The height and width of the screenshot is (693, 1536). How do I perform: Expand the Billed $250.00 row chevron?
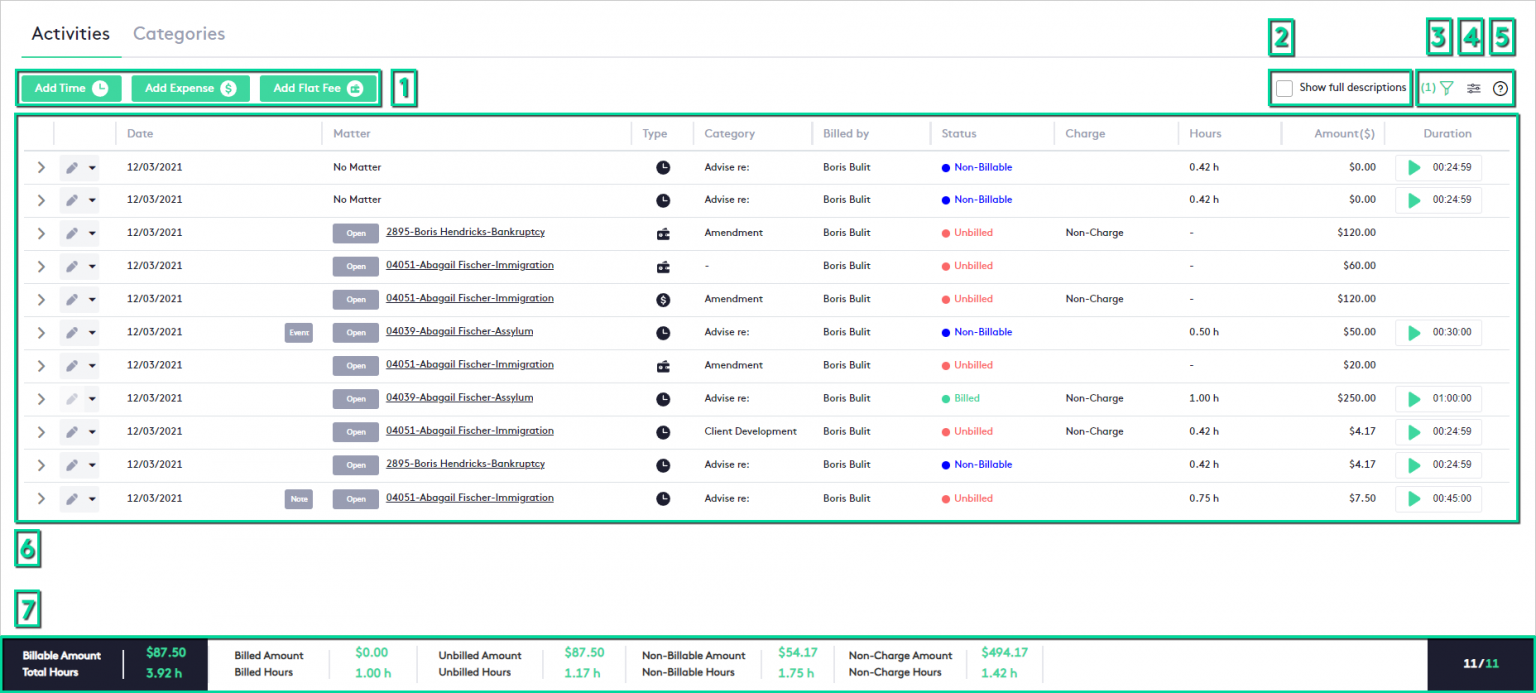pos(41,398)
